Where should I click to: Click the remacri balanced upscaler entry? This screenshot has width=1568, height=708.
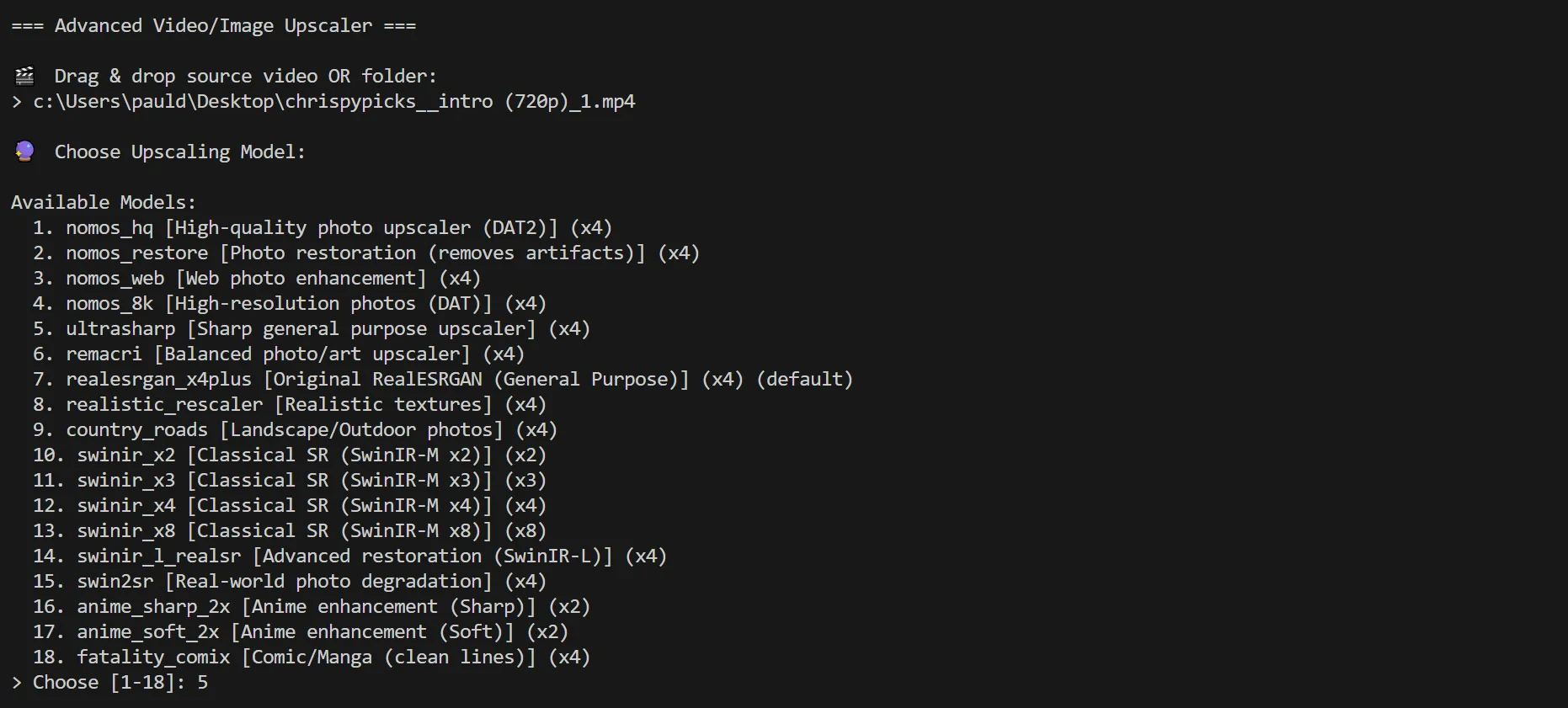(x=278, y=354)
